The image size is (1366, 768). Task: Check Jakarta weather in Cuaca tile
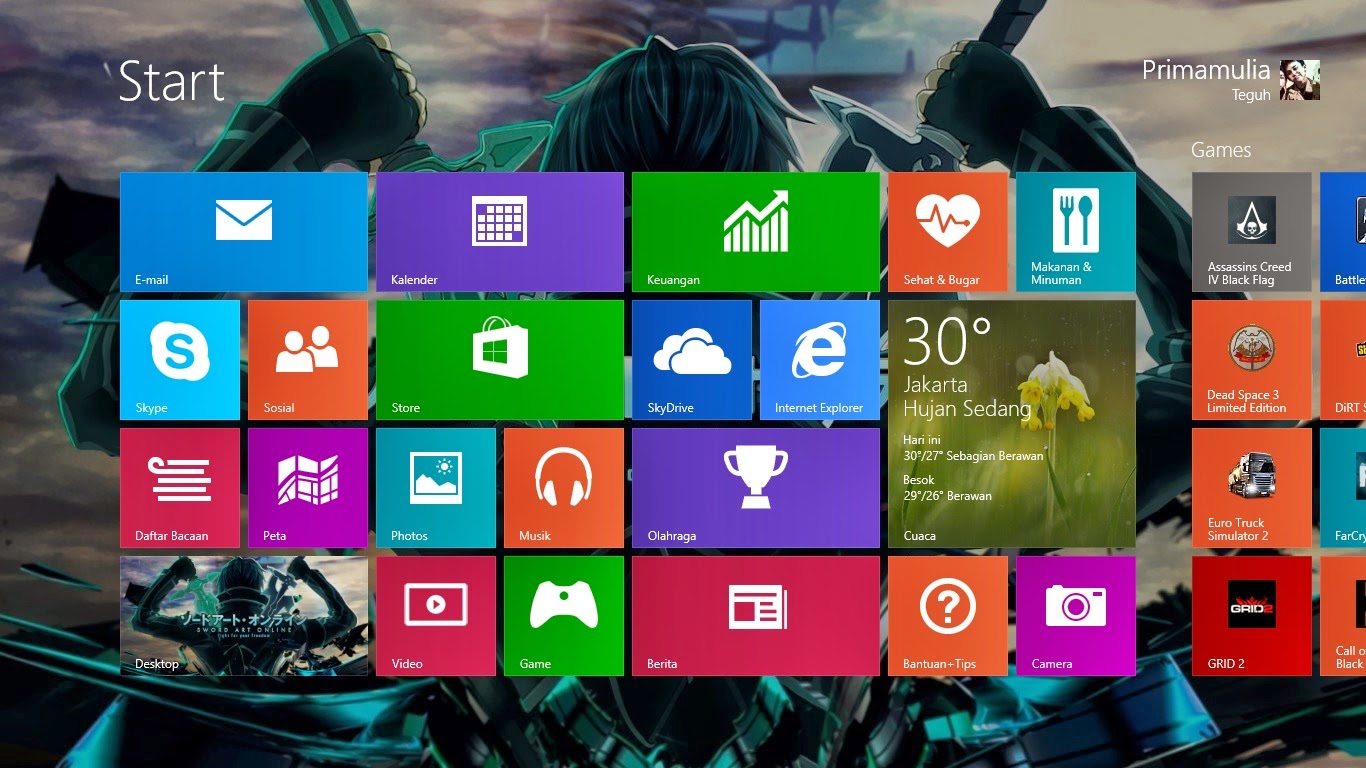point(1011,424)
